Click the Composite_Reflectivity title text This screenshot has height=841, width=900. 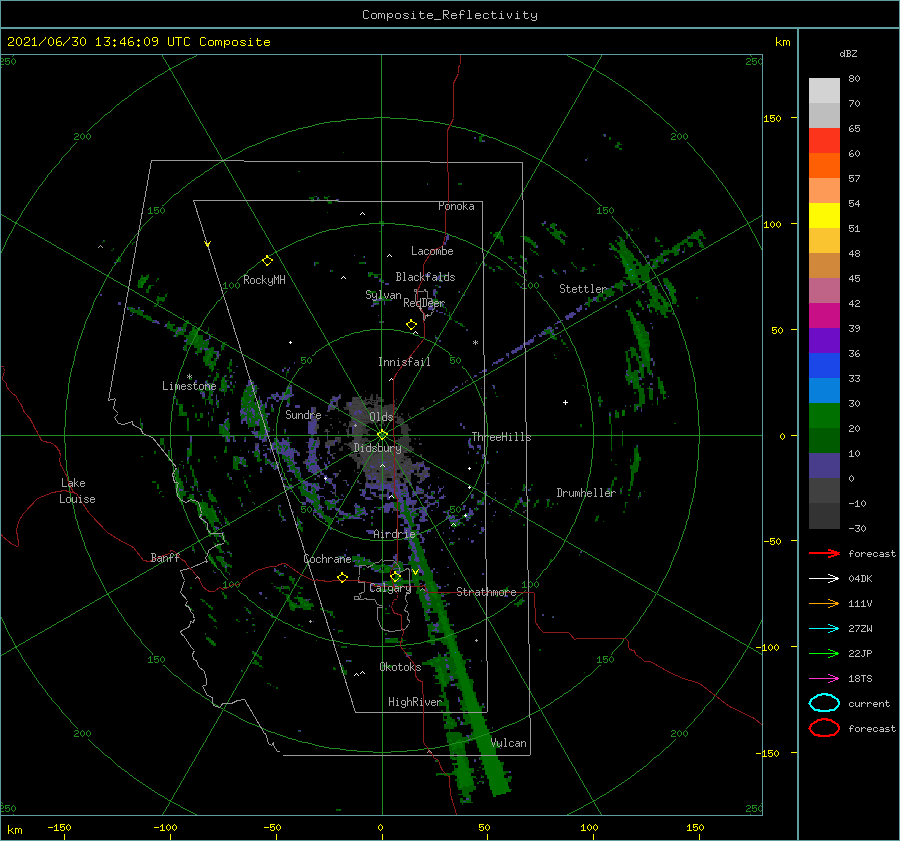coord(449,15)
